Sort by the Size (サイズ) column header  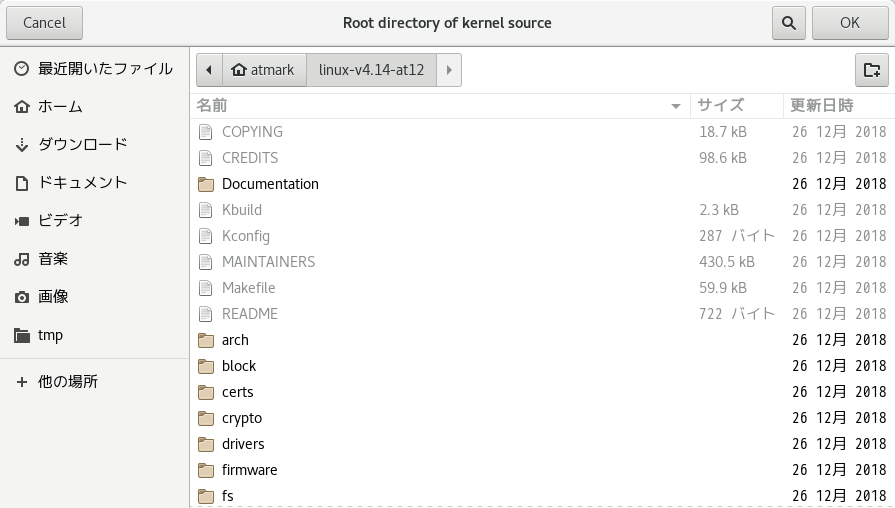[x=735, y=105]
